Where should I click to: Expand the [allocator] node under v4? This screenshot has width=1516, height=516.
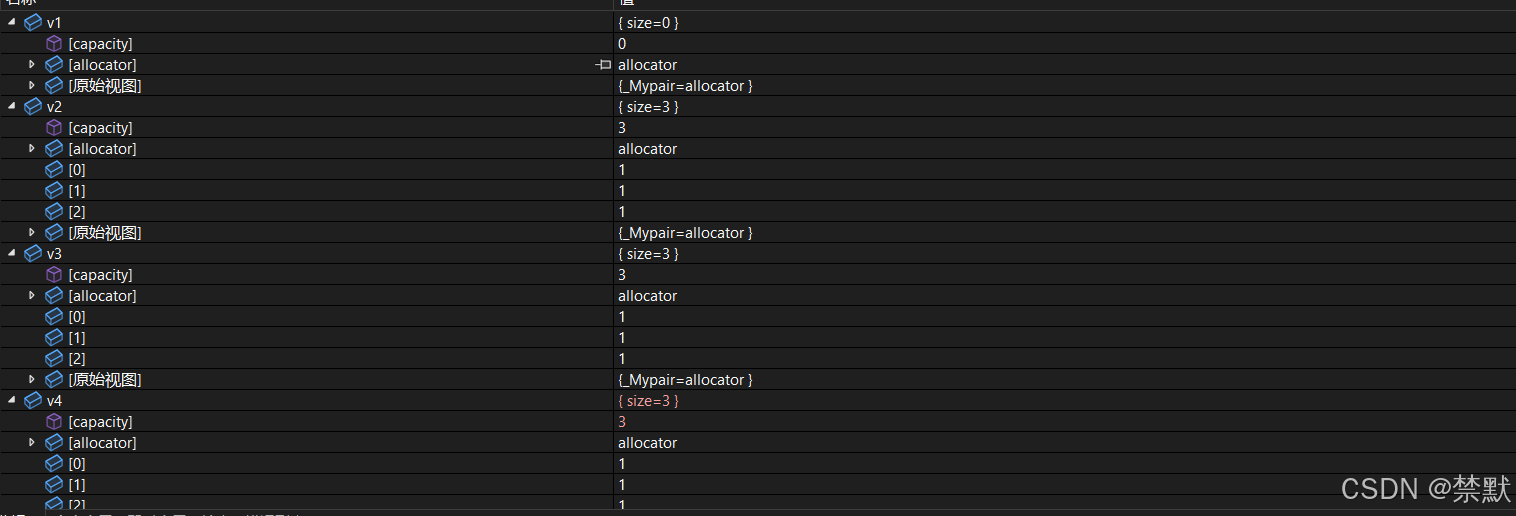coord(32,443)
